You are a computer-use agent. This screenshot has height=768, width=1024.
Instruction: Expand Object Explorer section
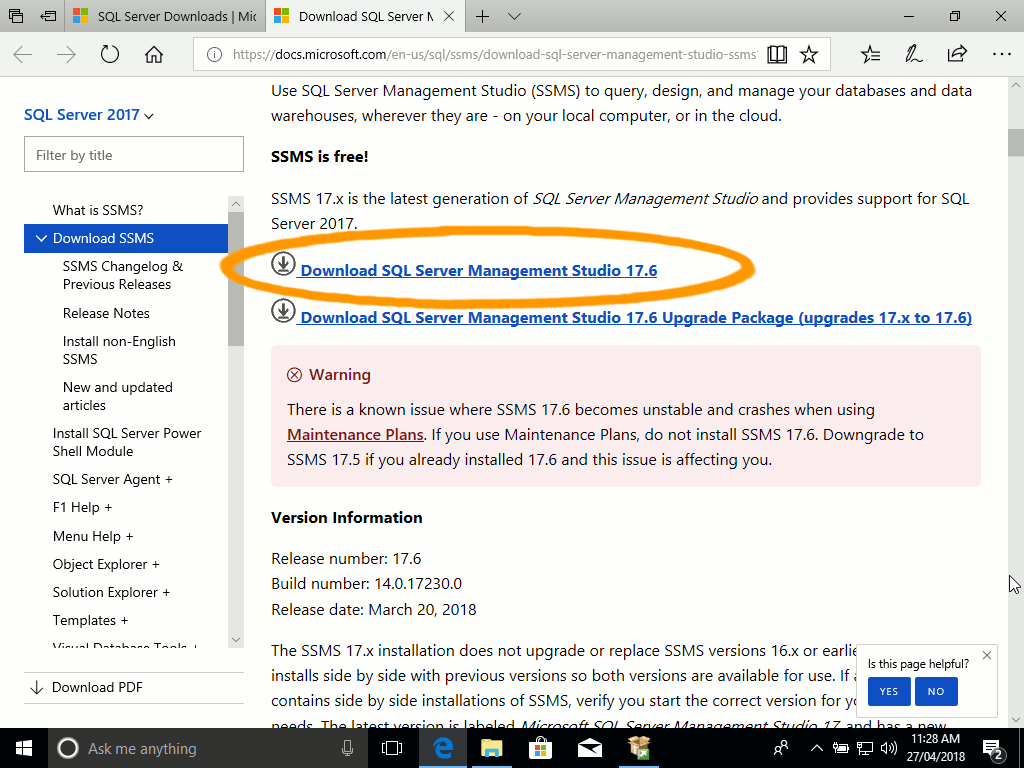click(x=106, y=564)
